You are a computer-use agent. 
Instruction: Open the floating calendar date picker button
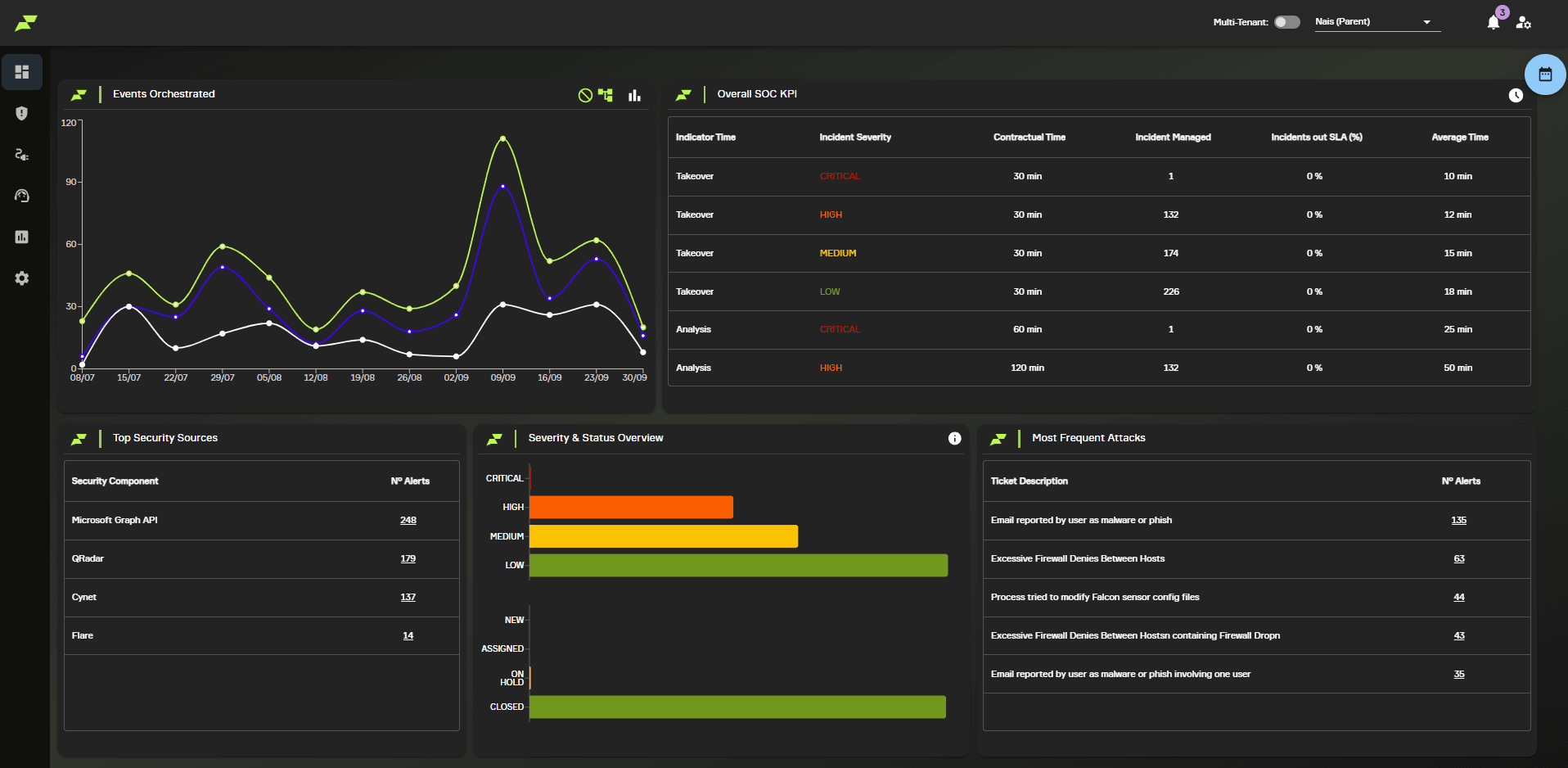(1545, 75)
